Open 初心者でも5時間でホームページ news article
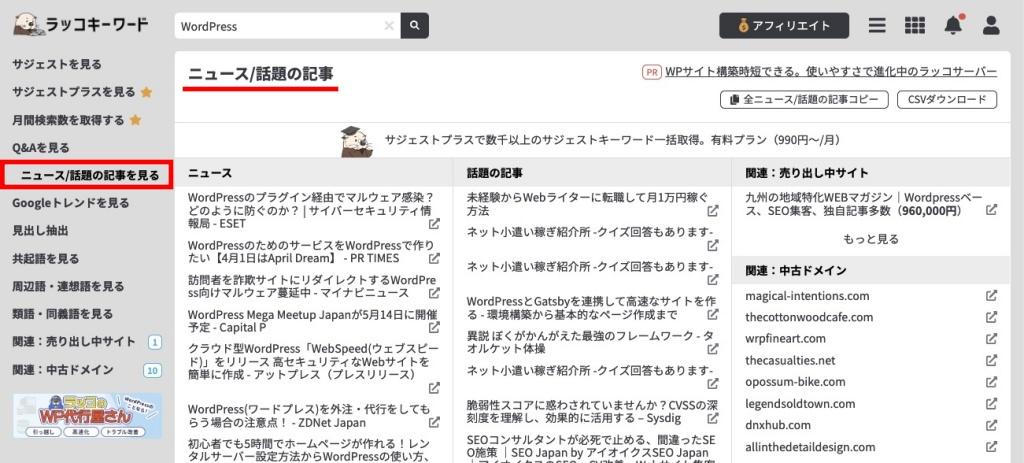 point(308,450)
